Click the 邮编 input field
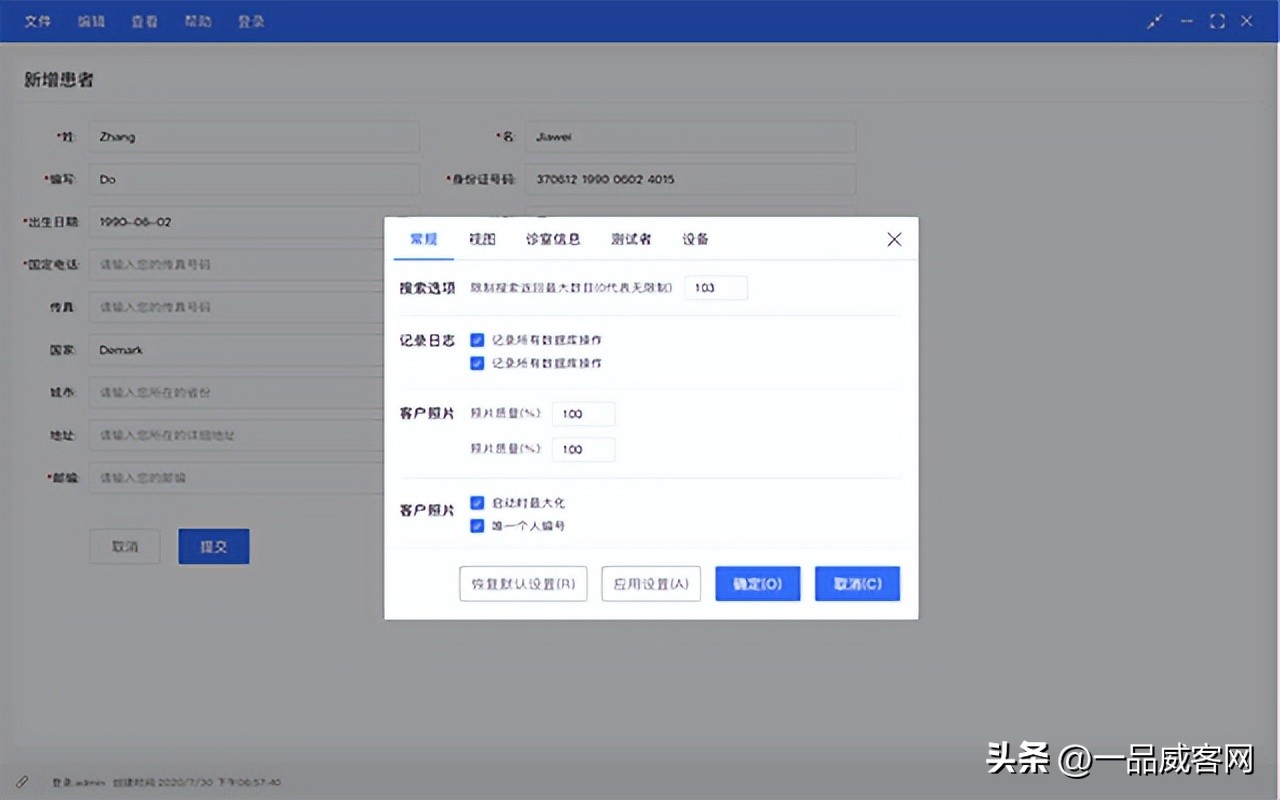Screen dimensions: 1280x800 click(x=237, y=478)
